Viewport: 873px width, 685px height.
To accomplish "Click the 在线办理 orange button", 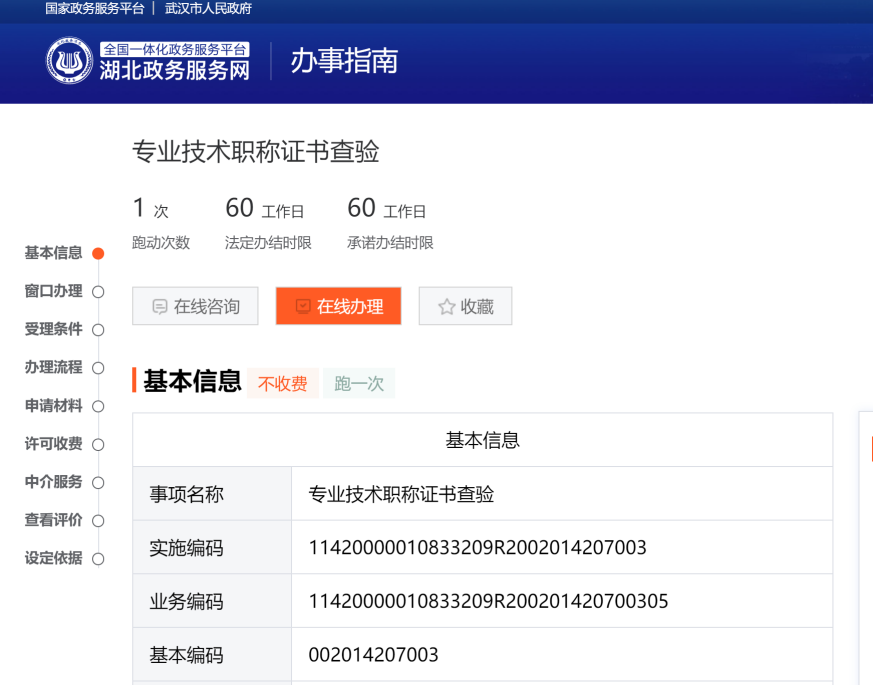I will (x=338, y=307).
